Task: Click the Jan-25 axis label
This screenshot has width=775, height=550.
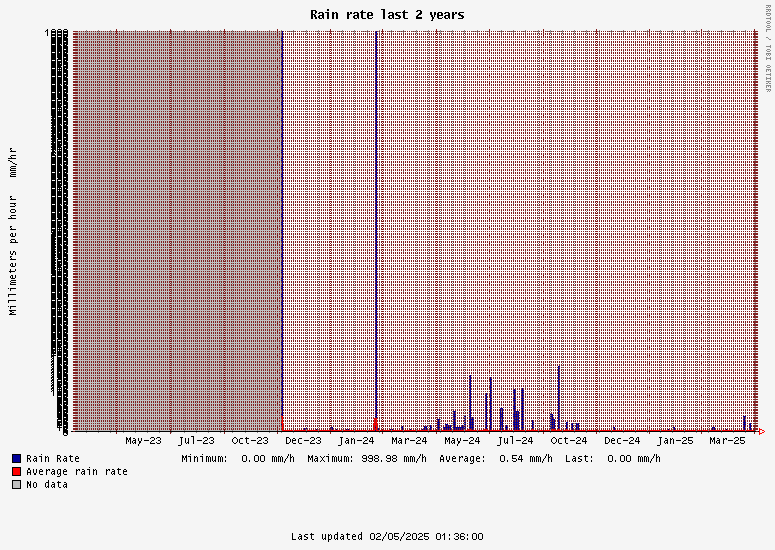Action: pyautogui.click(x=675, y=440)
